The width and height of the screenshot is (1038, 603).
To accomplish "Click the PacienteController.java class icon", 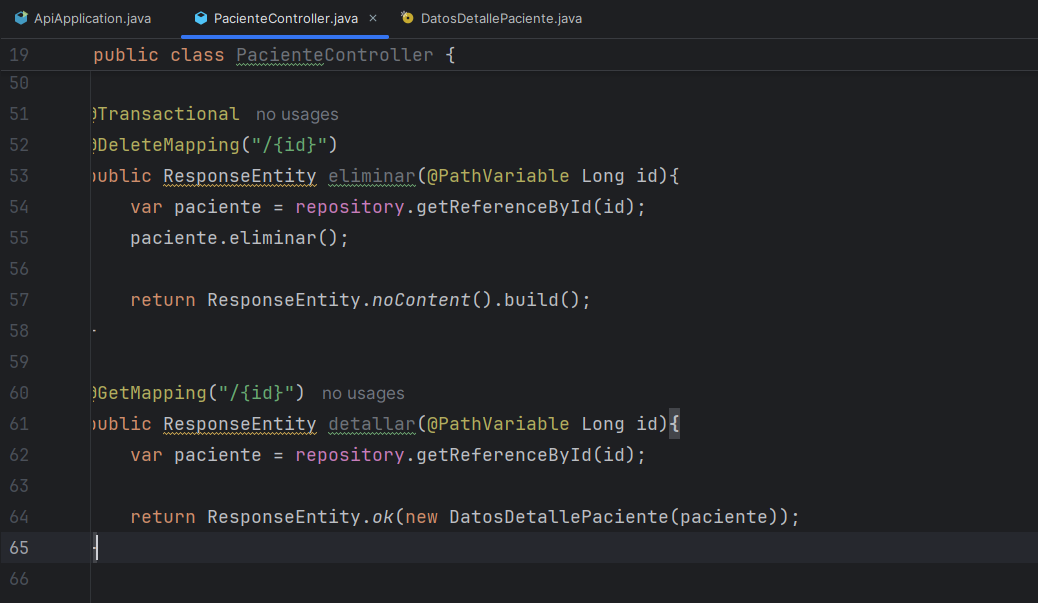I will coord(201,19).
